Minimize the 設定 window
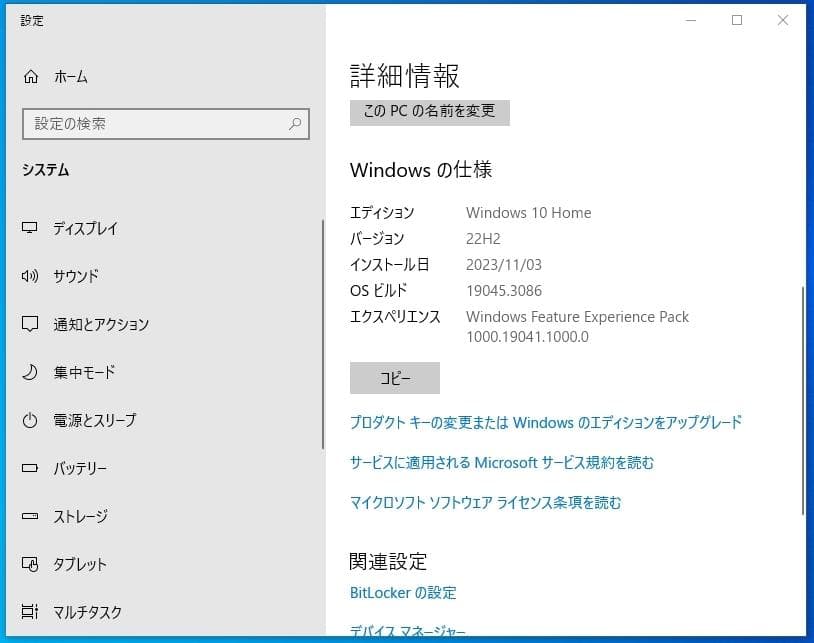Image resolution: width=814 pixels, height=643 pixels. point(691,20)
